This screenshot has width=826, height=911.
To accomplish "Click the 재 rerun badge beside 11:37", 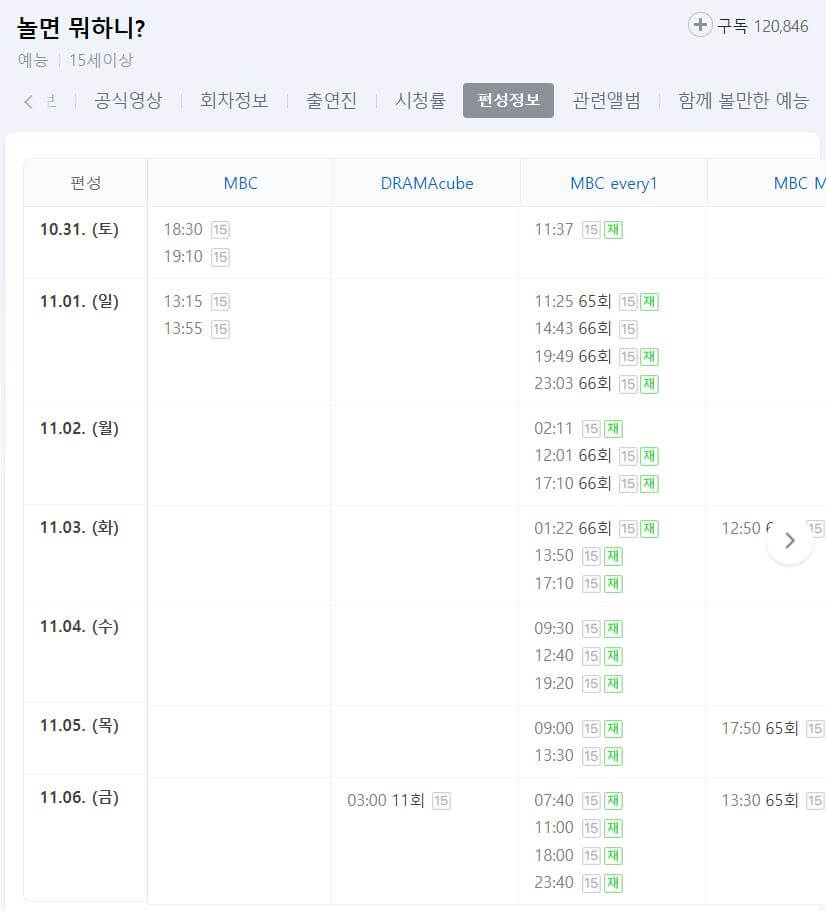I will [613, 230].
